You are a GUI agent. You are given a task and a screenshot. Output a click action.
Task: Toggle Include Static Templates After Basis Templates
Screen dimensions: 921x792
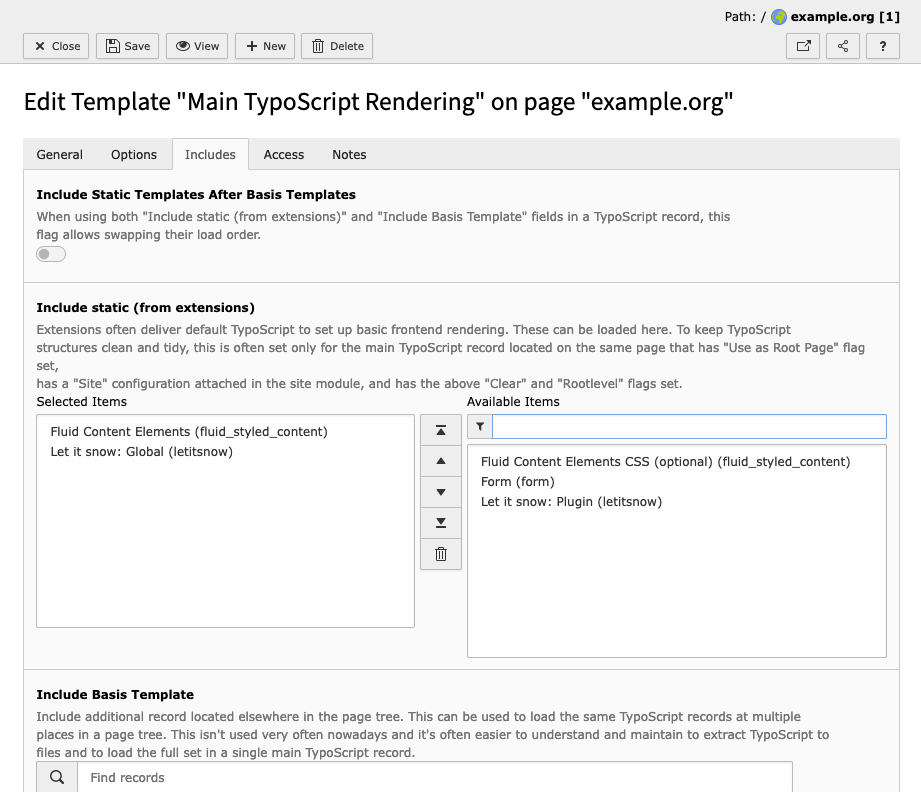coord(51,254)
